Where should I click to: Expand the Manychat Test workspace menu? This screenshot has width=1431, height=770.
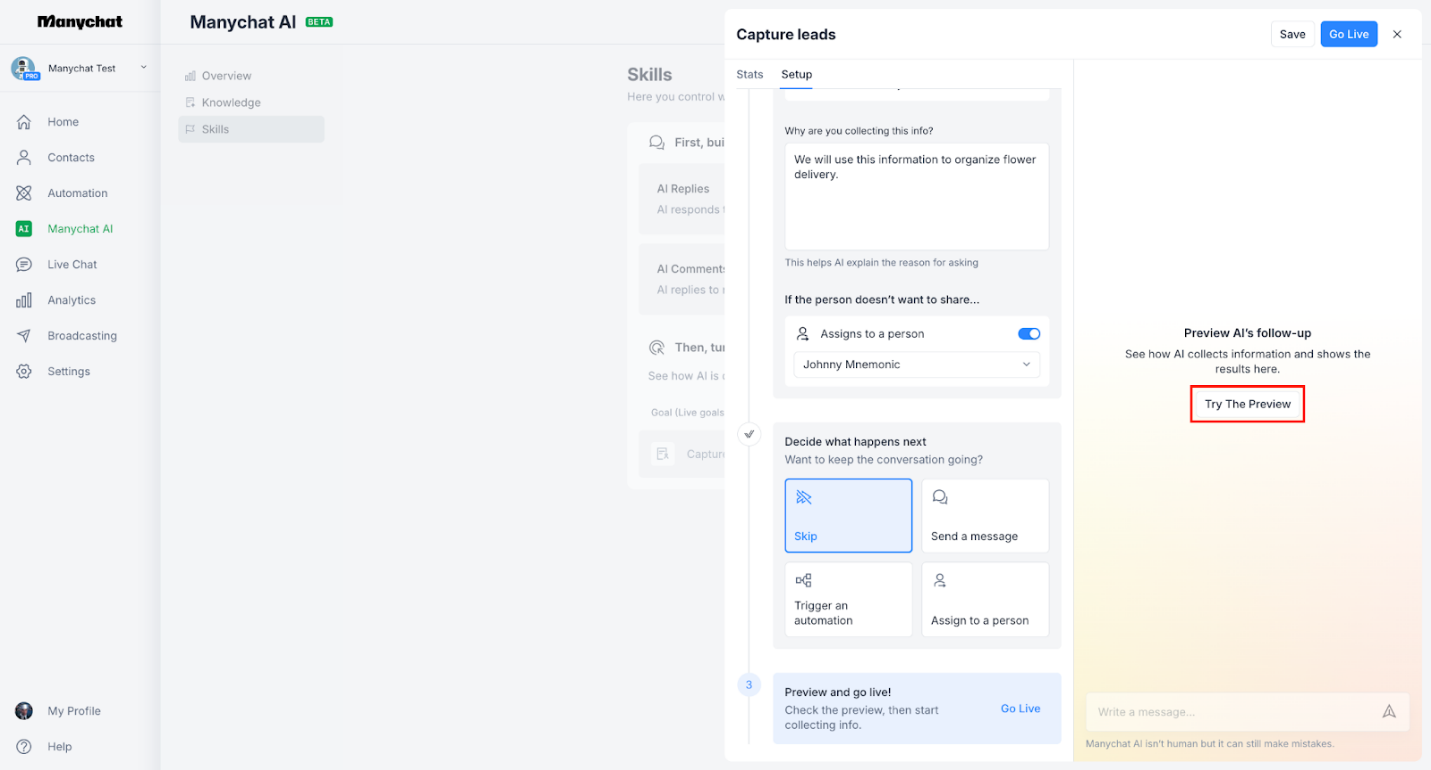(x=80, y=68)
